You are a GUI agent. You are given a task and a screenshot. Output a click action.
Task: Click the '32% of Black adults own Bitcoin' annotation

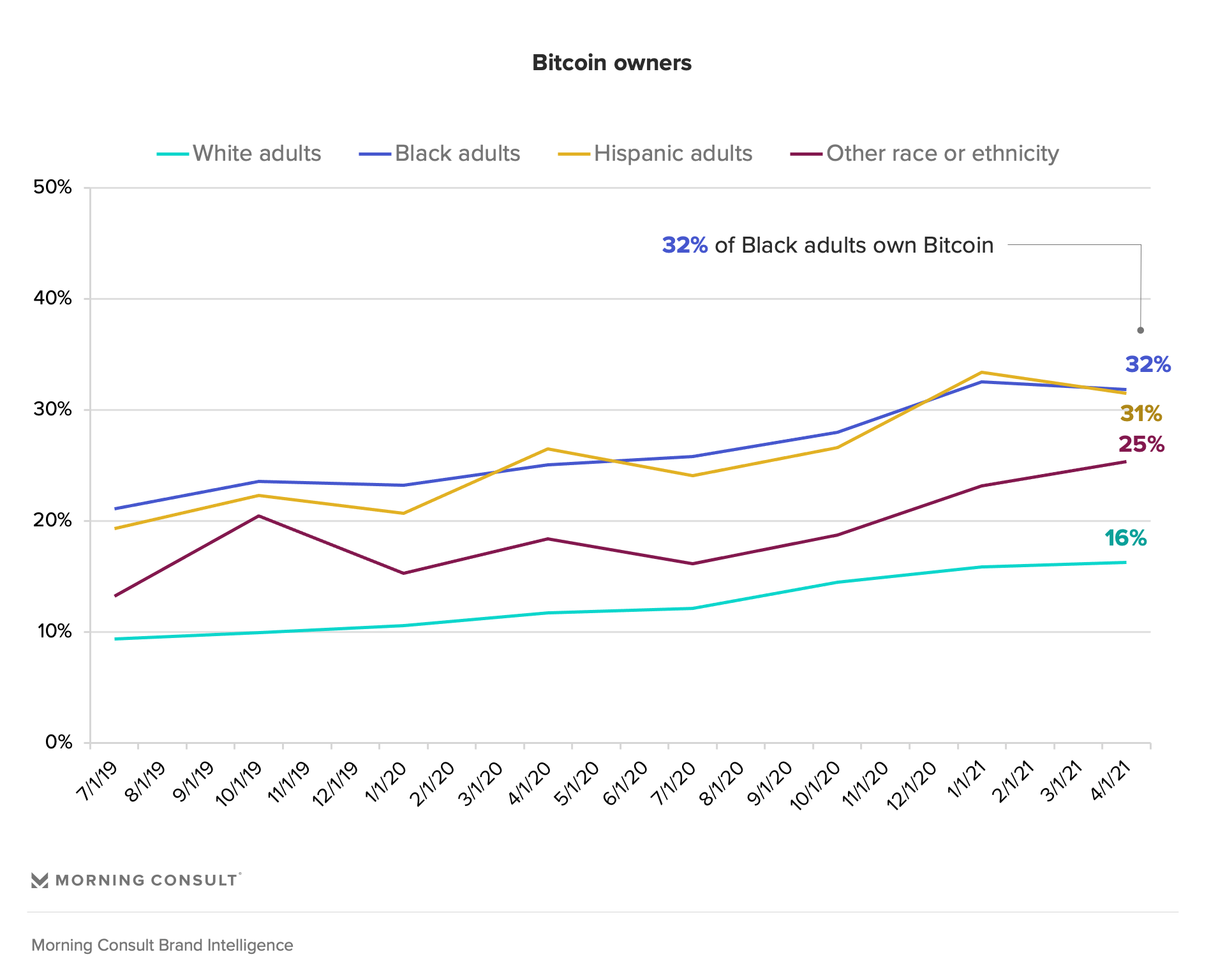[828, 246]
